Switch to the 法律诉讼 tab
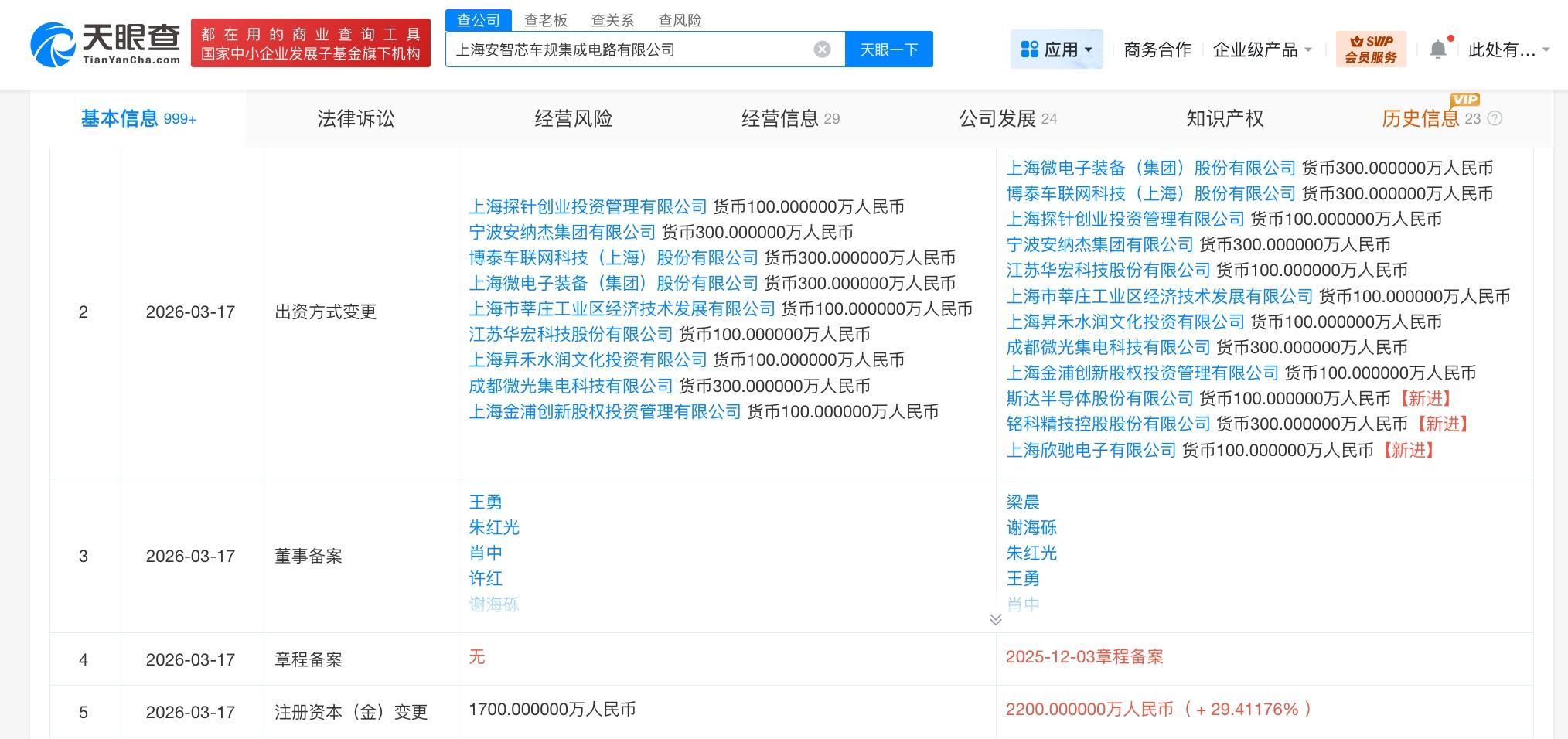1568x739 pixels. coord(356,118)
